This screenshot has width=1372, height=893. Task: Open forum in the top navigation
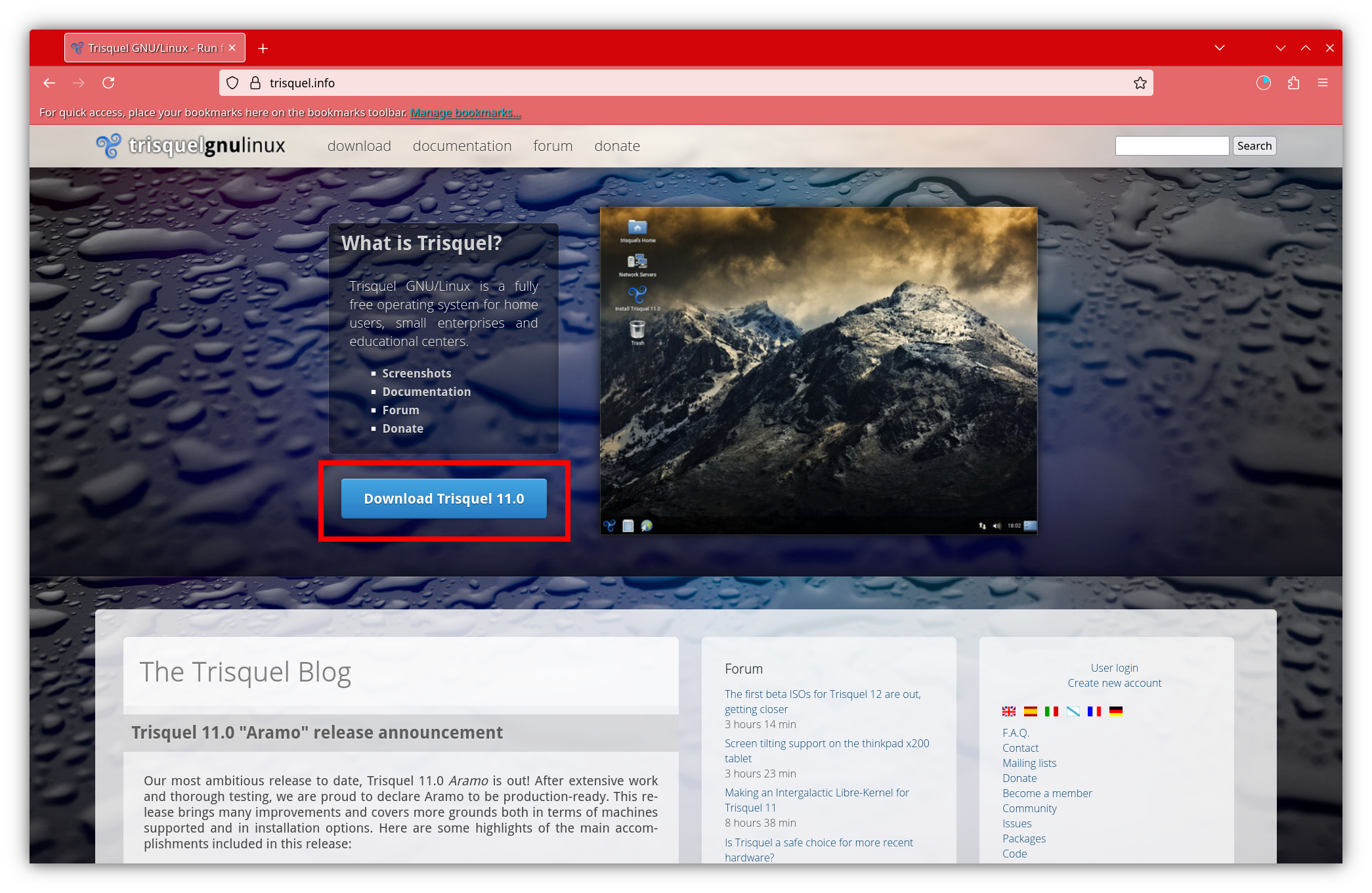click(553, 146)
